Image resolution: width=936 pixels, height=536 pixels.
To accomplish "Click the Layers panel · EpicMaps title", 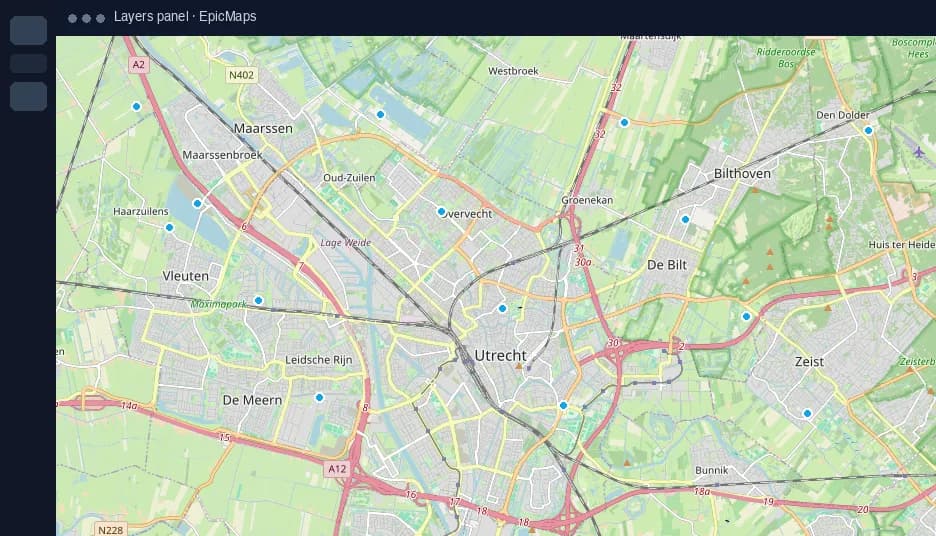I will 185,17.
